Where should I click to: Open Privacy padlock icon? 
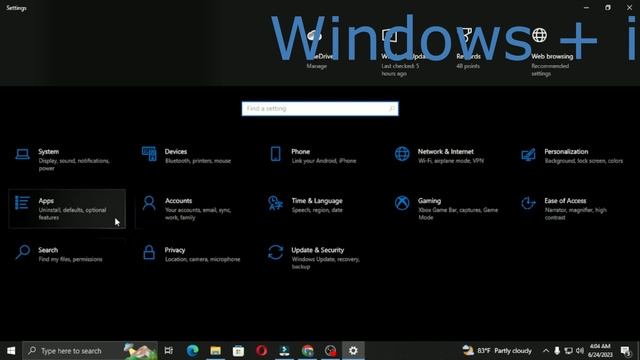coord(149,252)
